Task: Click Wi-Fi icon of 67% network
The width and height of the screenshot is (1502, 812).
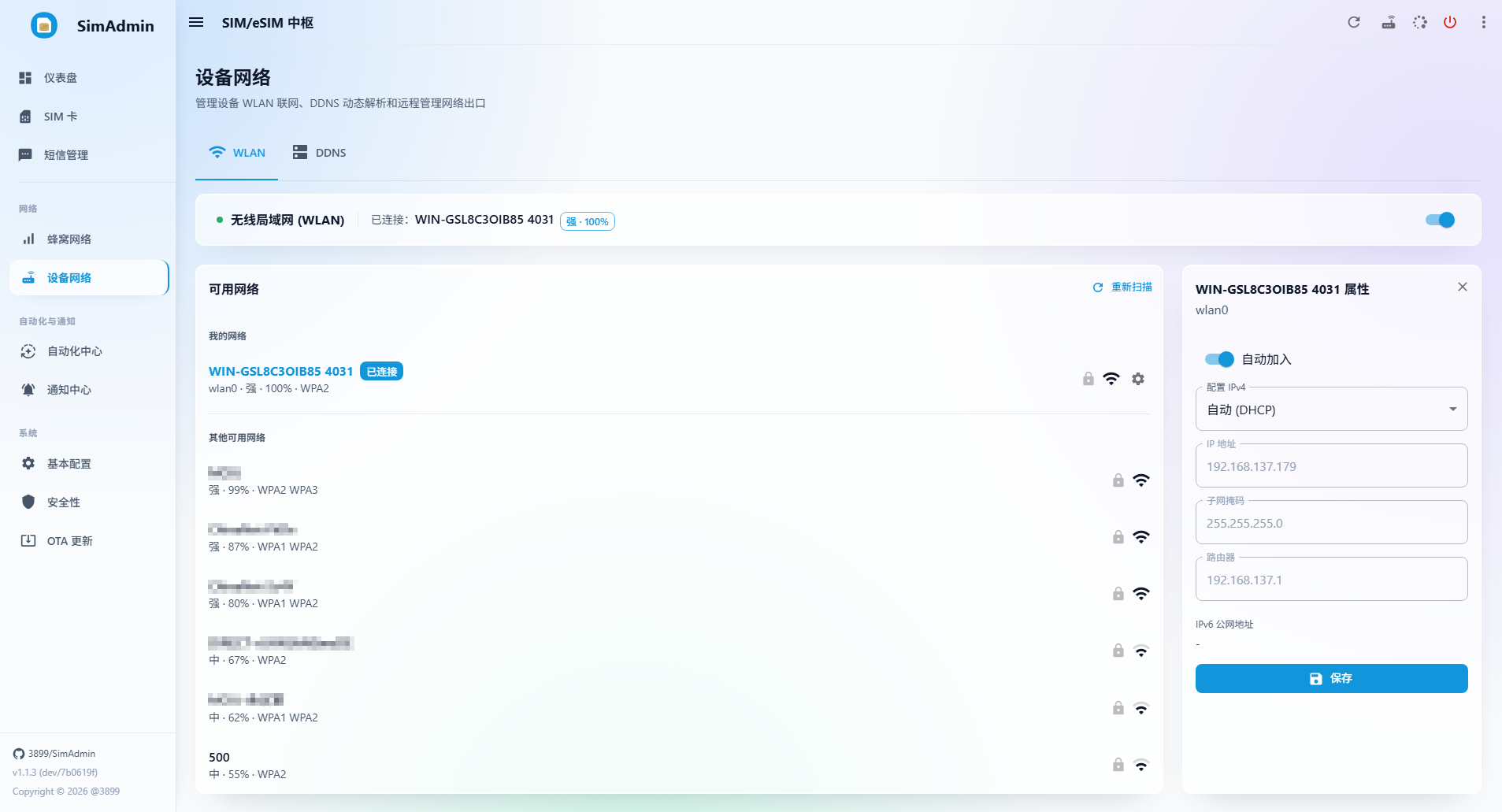Action: 1141,651
